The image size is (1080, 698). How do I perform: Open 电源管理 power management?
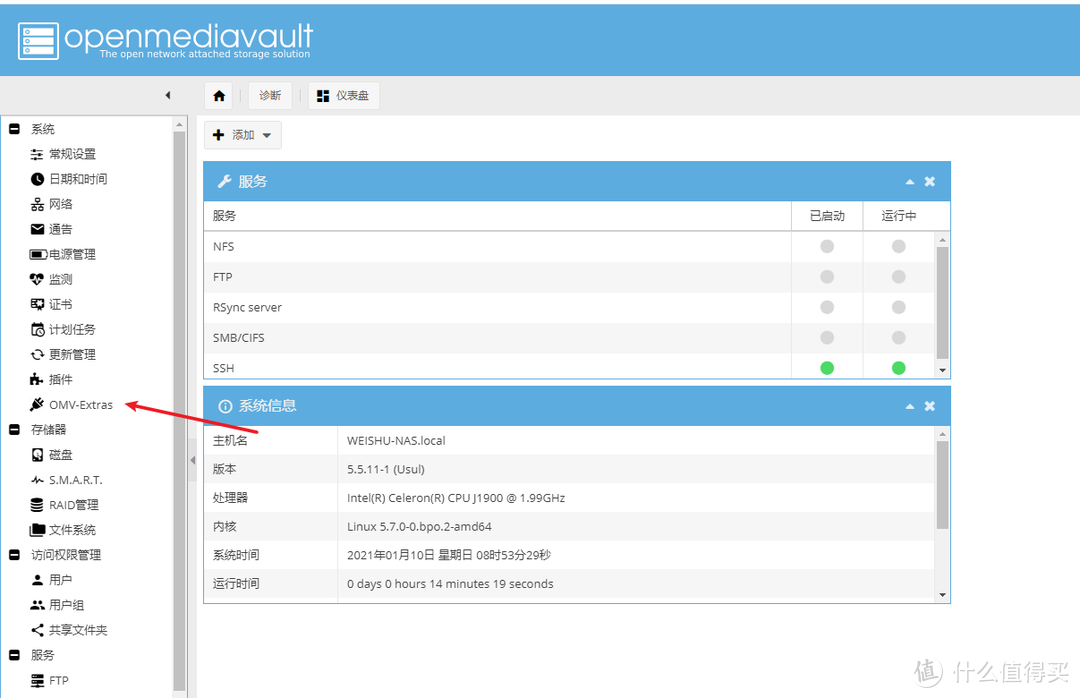tap(72, 254)
